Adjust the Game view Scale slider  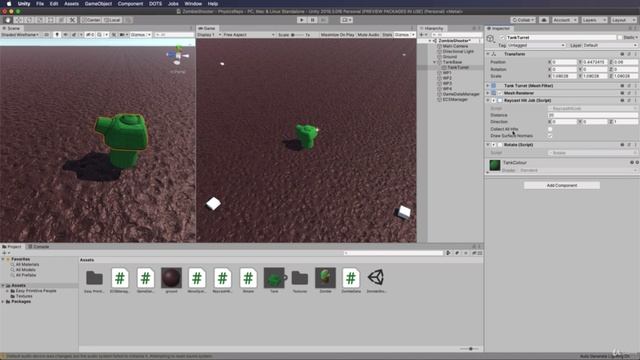[298, 35]
